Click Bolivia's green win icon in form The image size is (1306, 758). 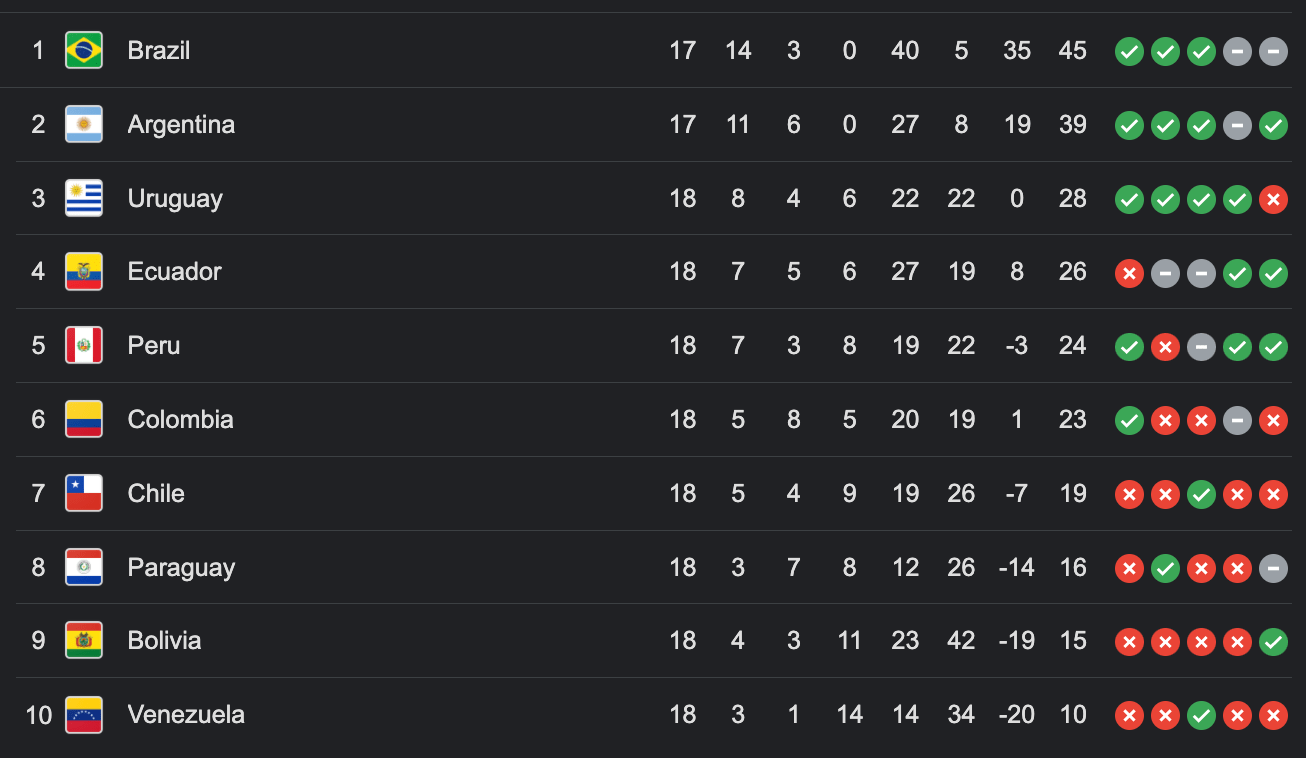coord(1273,641)
